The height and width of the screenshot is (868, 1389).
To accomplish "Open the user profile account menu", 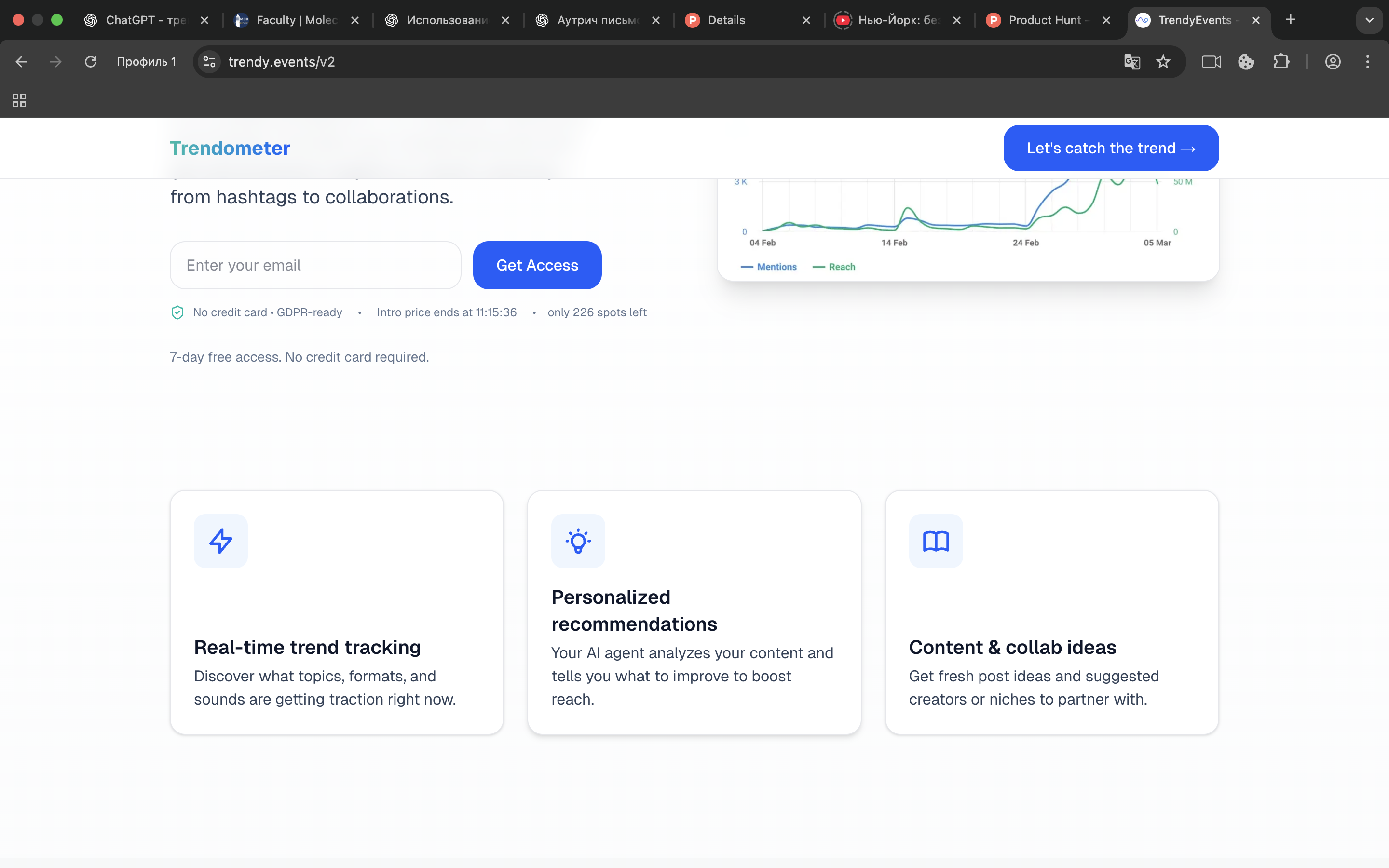I will [1332, 61].
